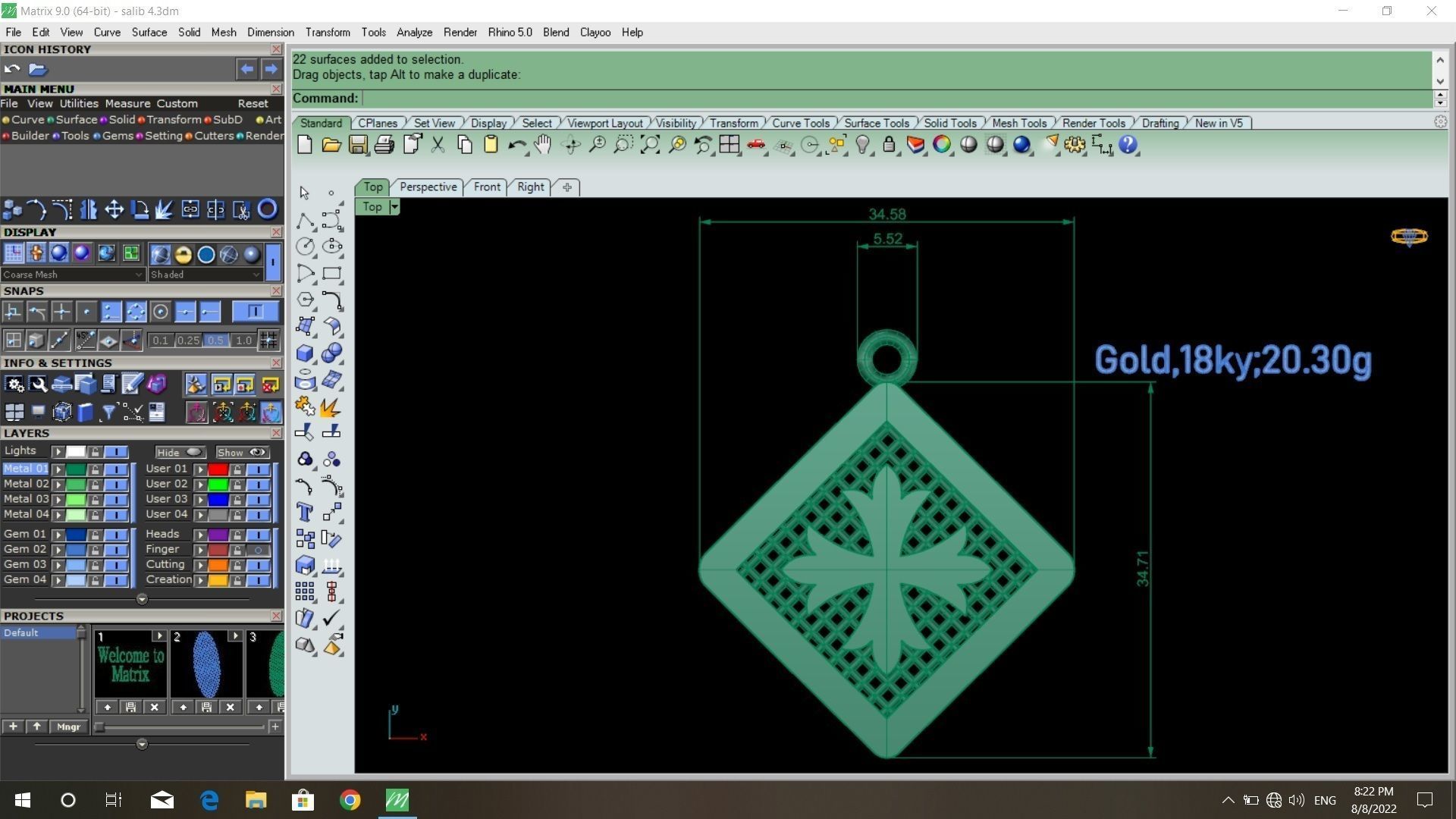Image resolution: width=1456 pixels, height=819 pixels.
Task: Click the New file icon in Standard toolbar
Action: point(305,145)
